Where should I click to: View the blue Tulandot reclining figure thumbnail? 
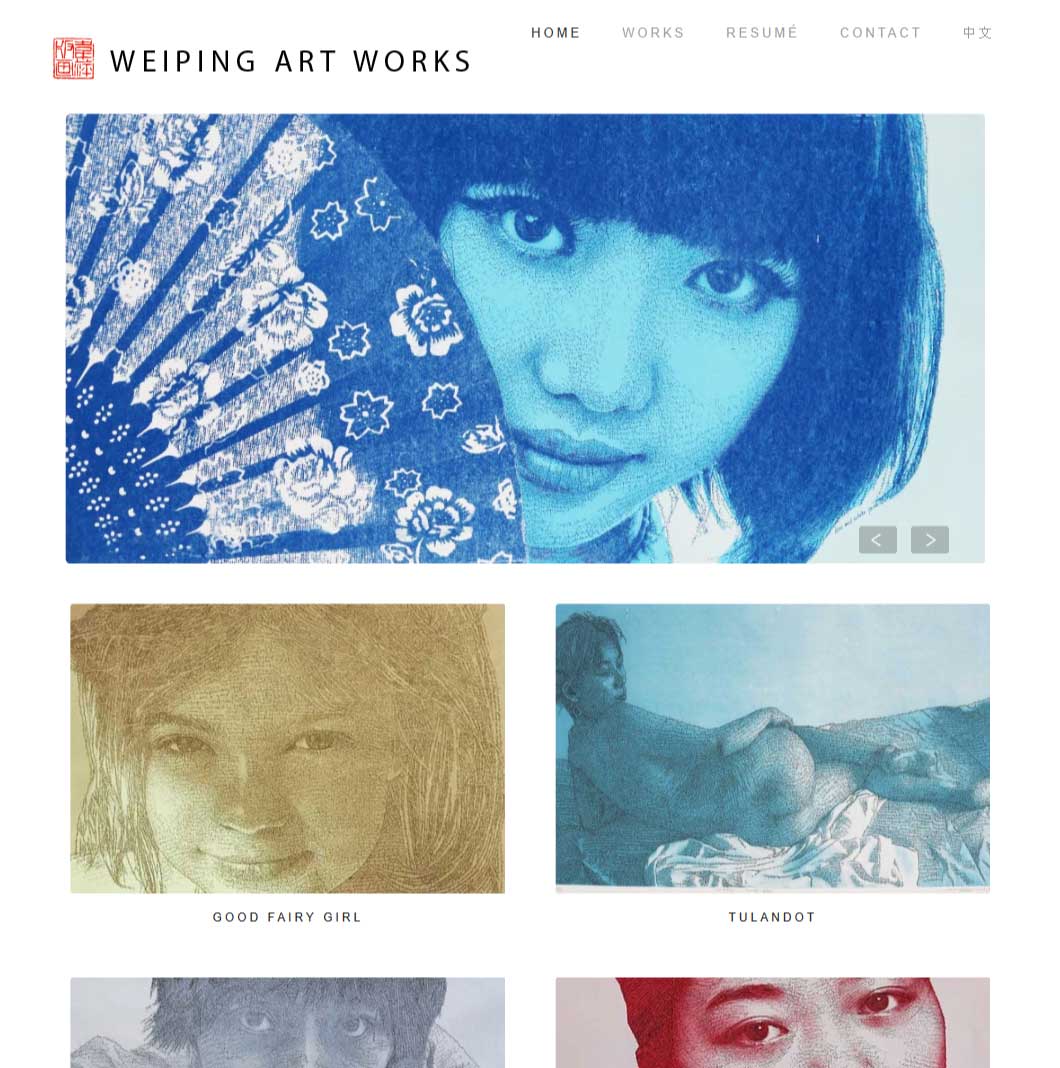pyautogui.click(x=773, y=749)
